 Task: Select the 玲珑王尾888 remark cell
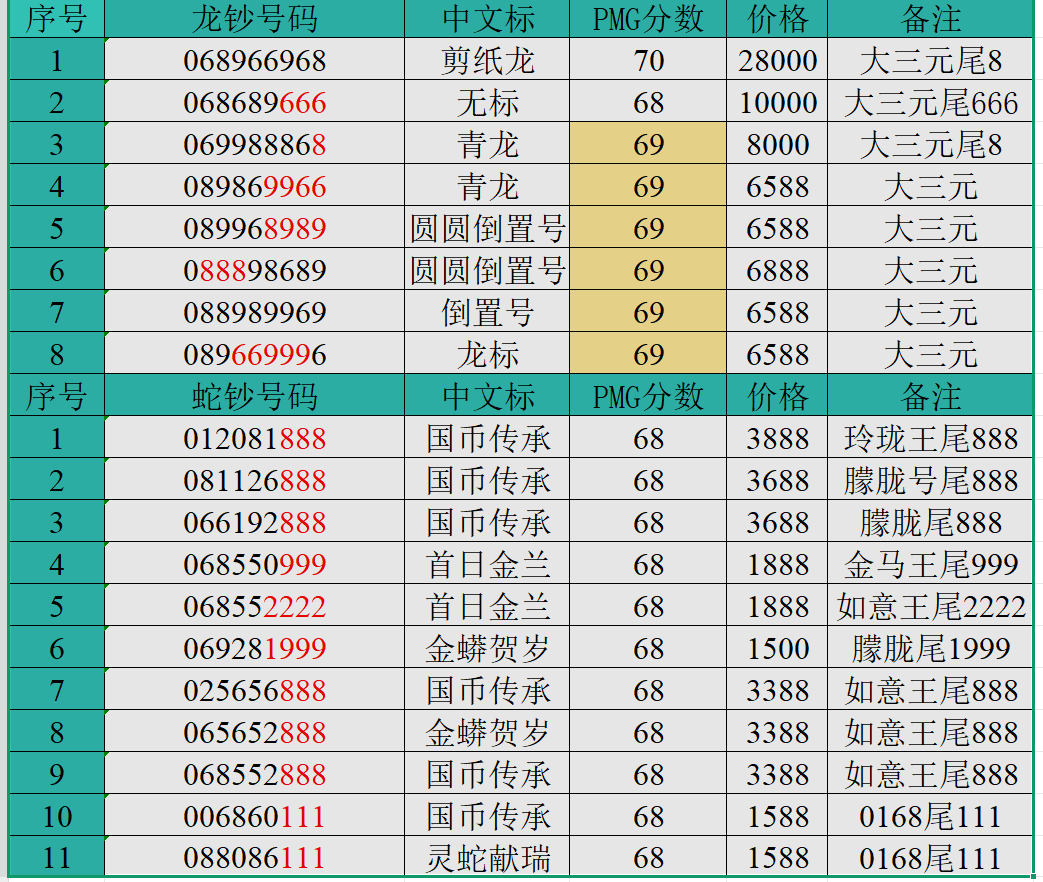point(930,439)
